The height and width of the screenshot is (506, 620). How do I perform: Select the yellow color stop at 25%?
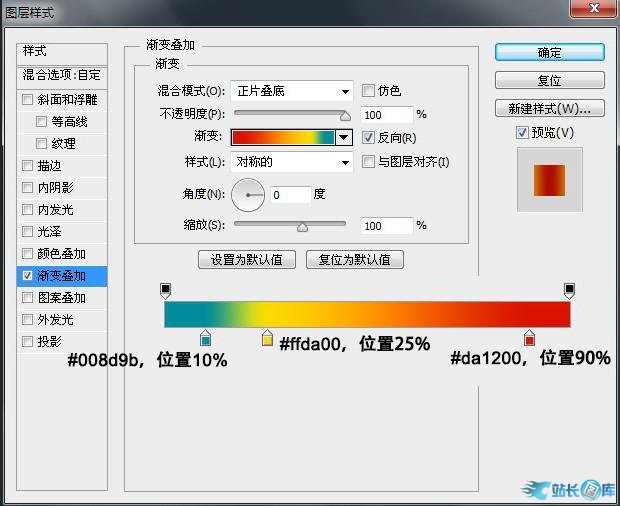(x=267, y=340)
